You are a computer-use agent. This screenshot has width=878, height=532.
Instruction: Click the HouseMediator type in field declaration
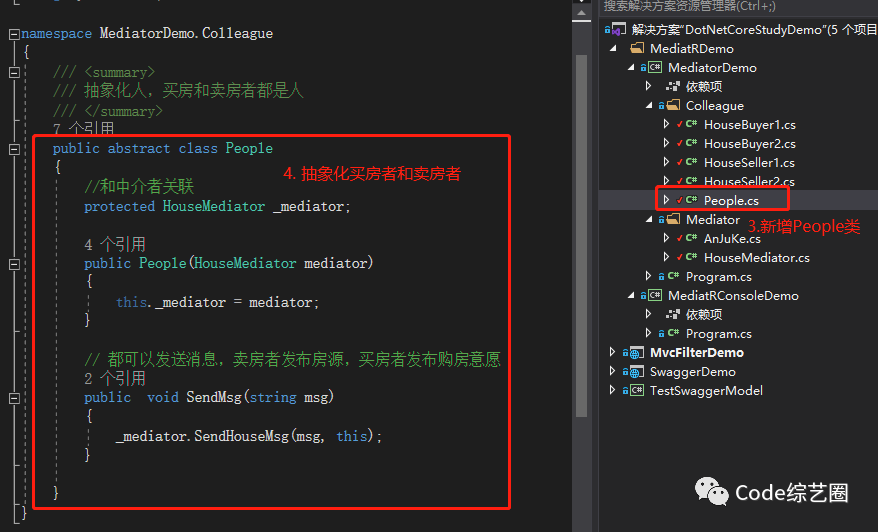[x=214, y=207]
